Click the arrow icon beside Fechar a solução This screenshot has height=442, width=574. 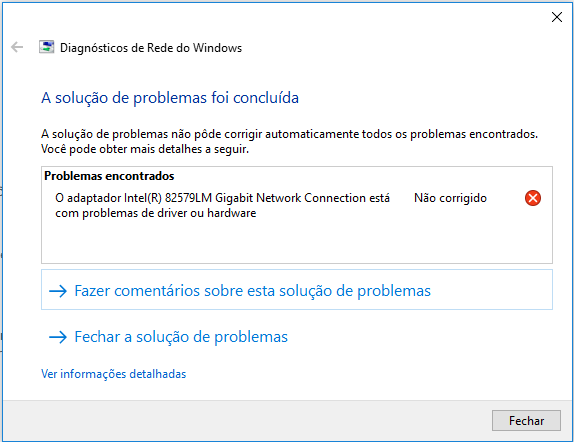[58, 337]
